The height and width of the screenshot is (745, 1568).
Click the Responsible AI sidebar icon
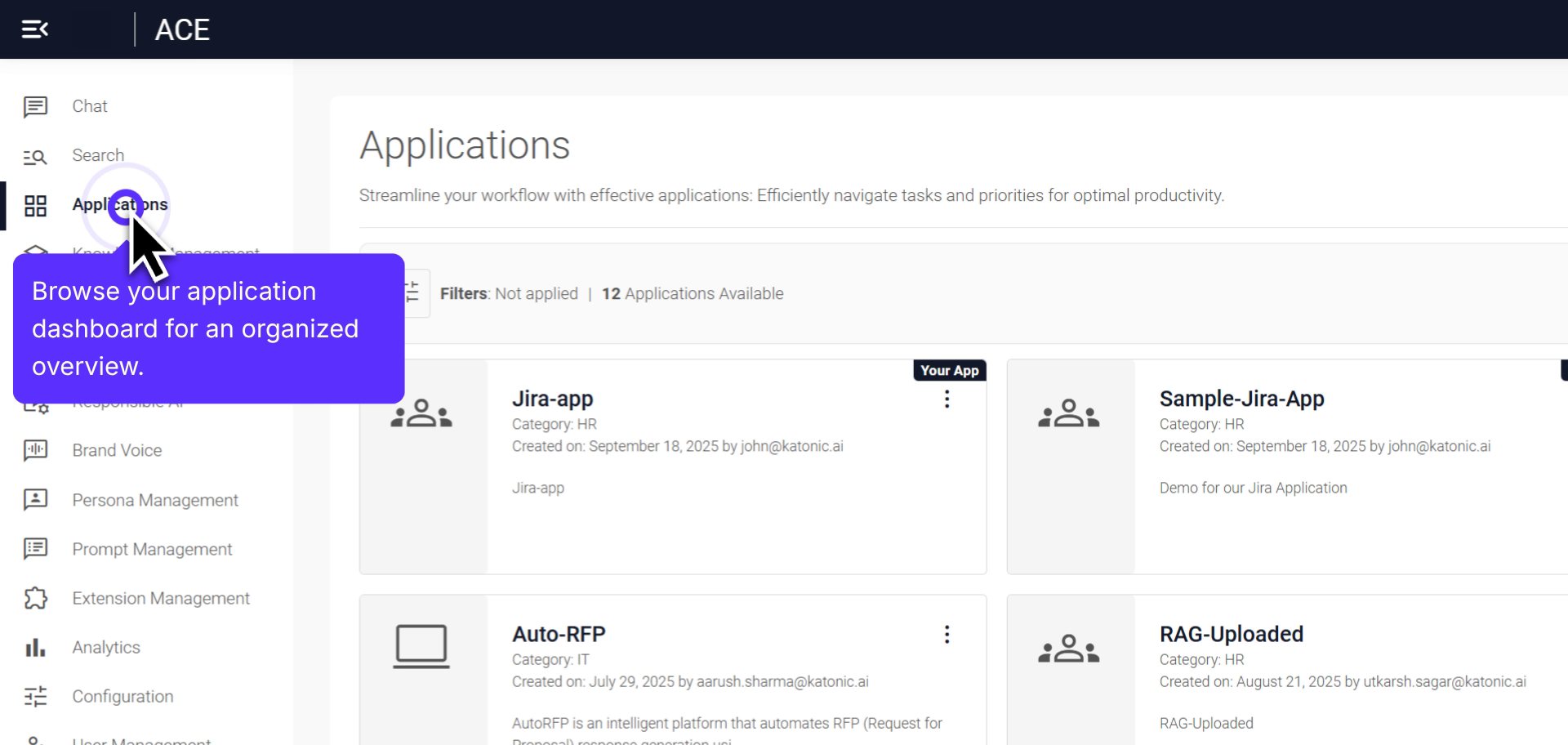[35, 401]
